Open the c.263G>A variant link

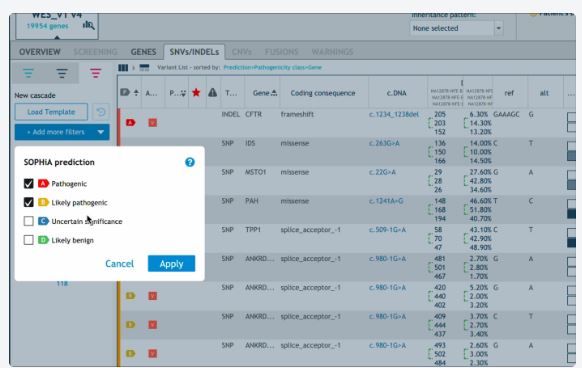tap(384, 143)
